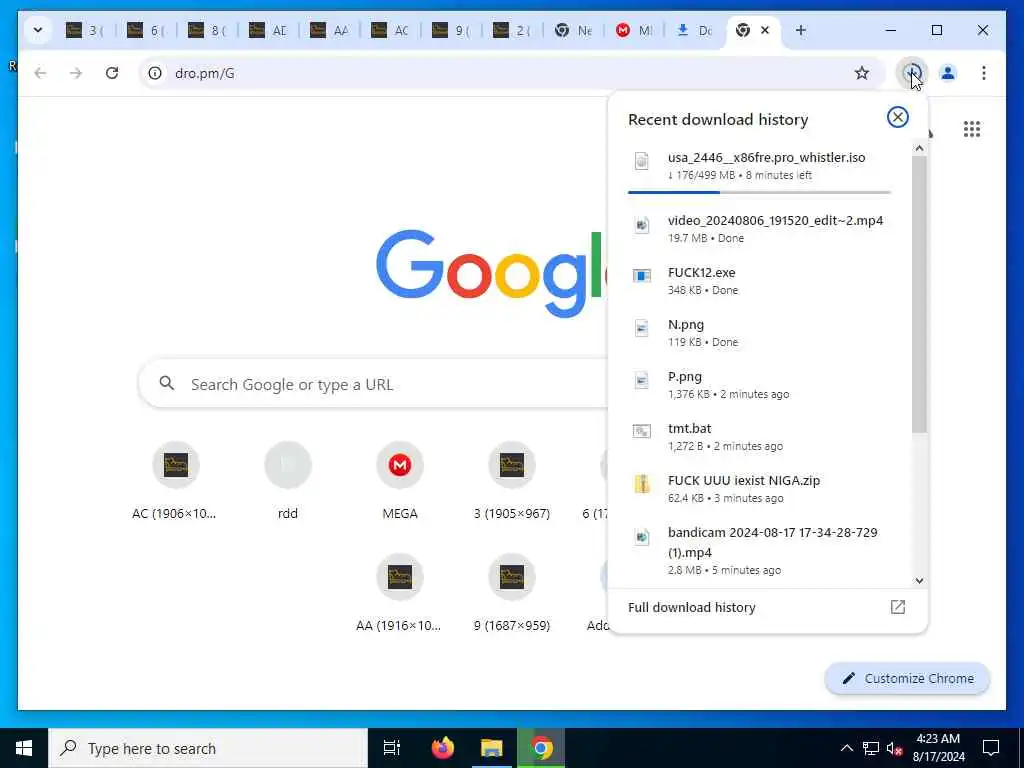Click Customize Chrome button
The image size is (1024, 768).
tap(908, 679)
